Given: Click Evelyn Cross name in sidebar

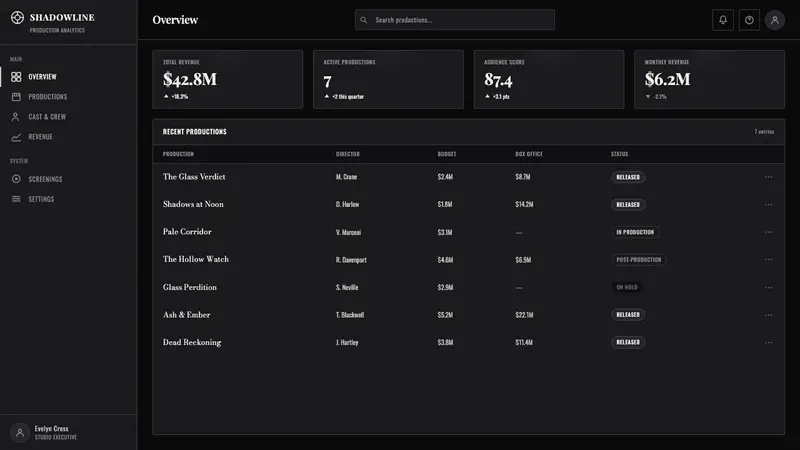Looking at the screenshot, I should pos(51,429).
